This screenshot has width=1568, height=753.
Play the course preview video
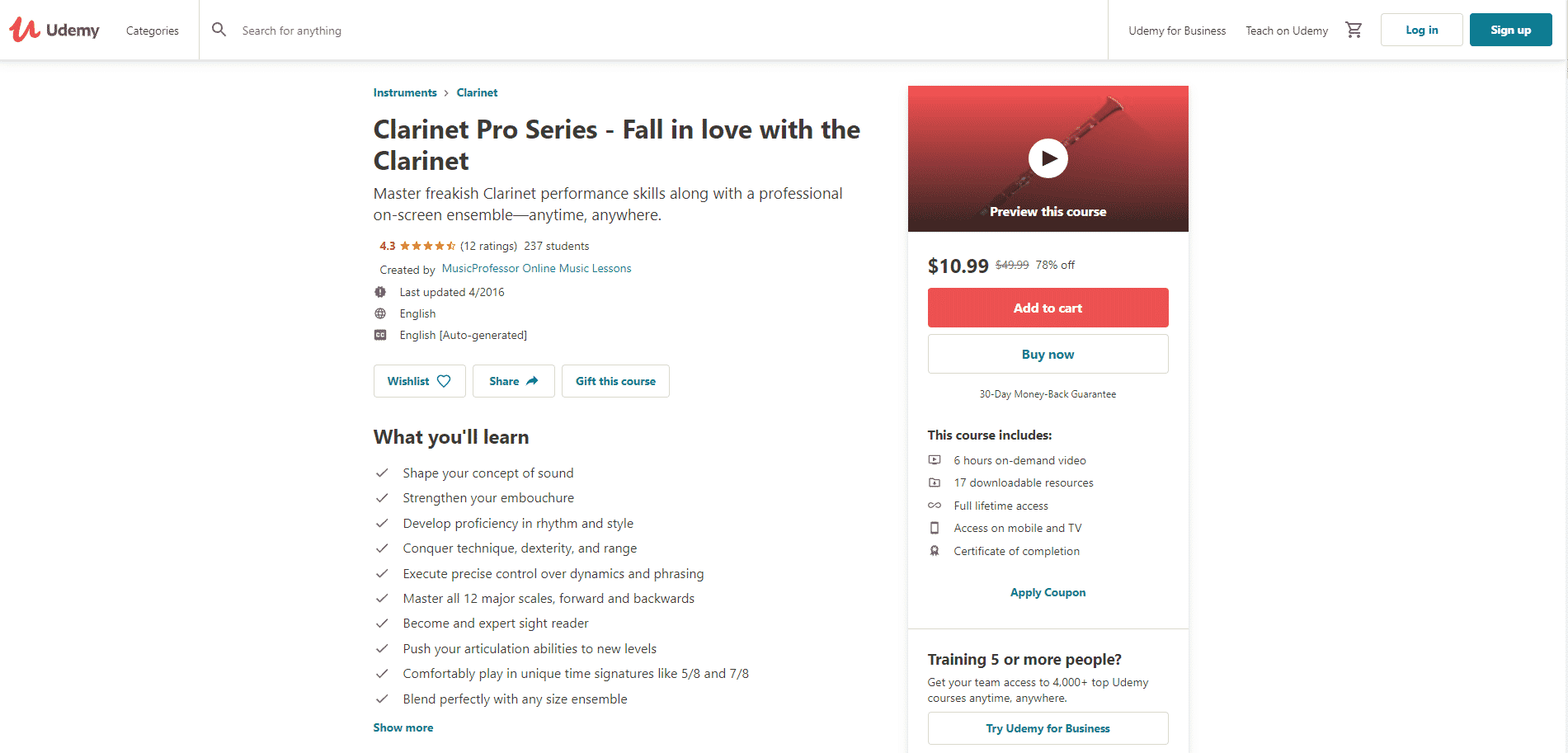point(1048,158)
